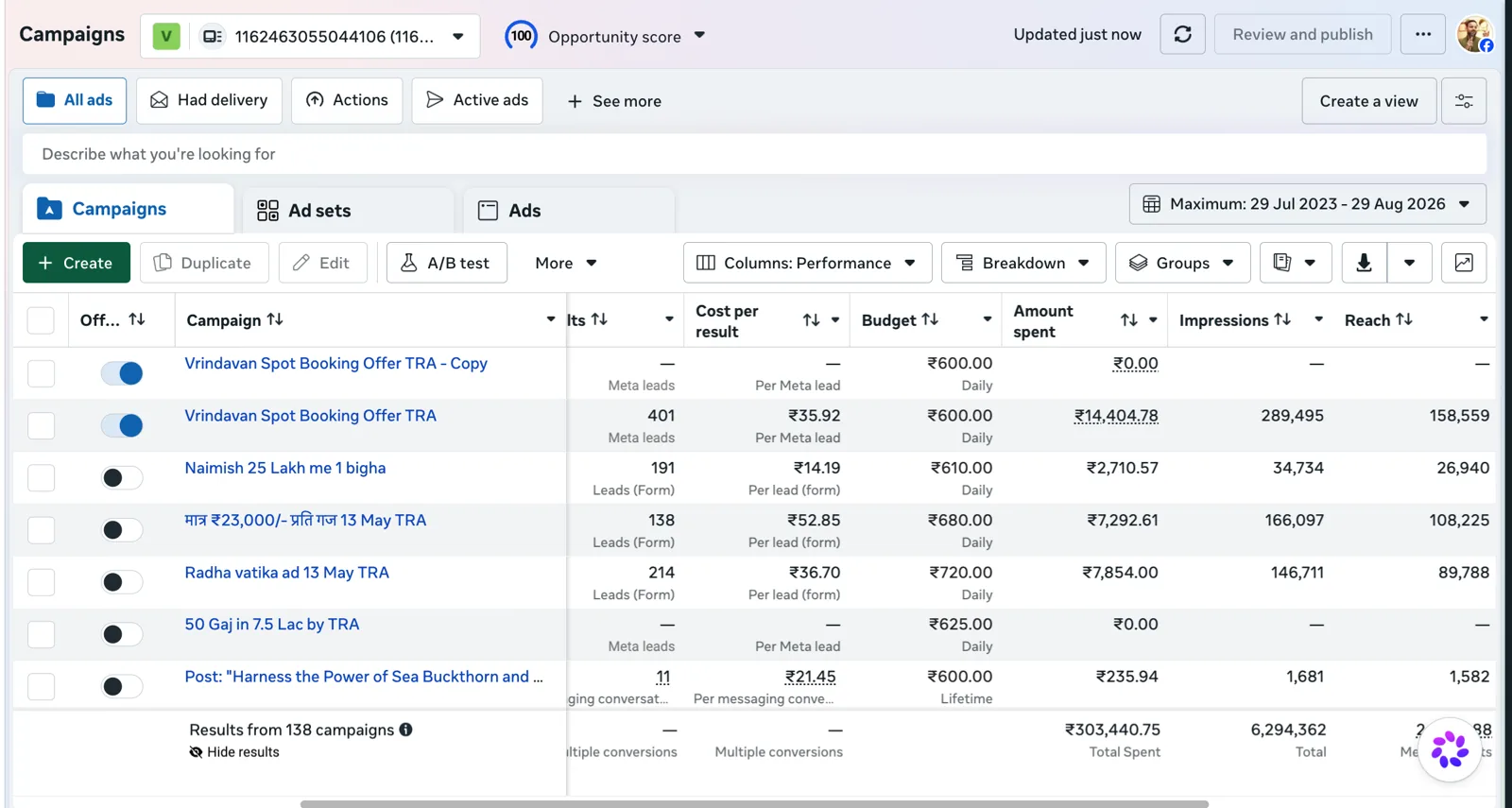
Task: Click Hide results link
Action: (x=234, y=752)
